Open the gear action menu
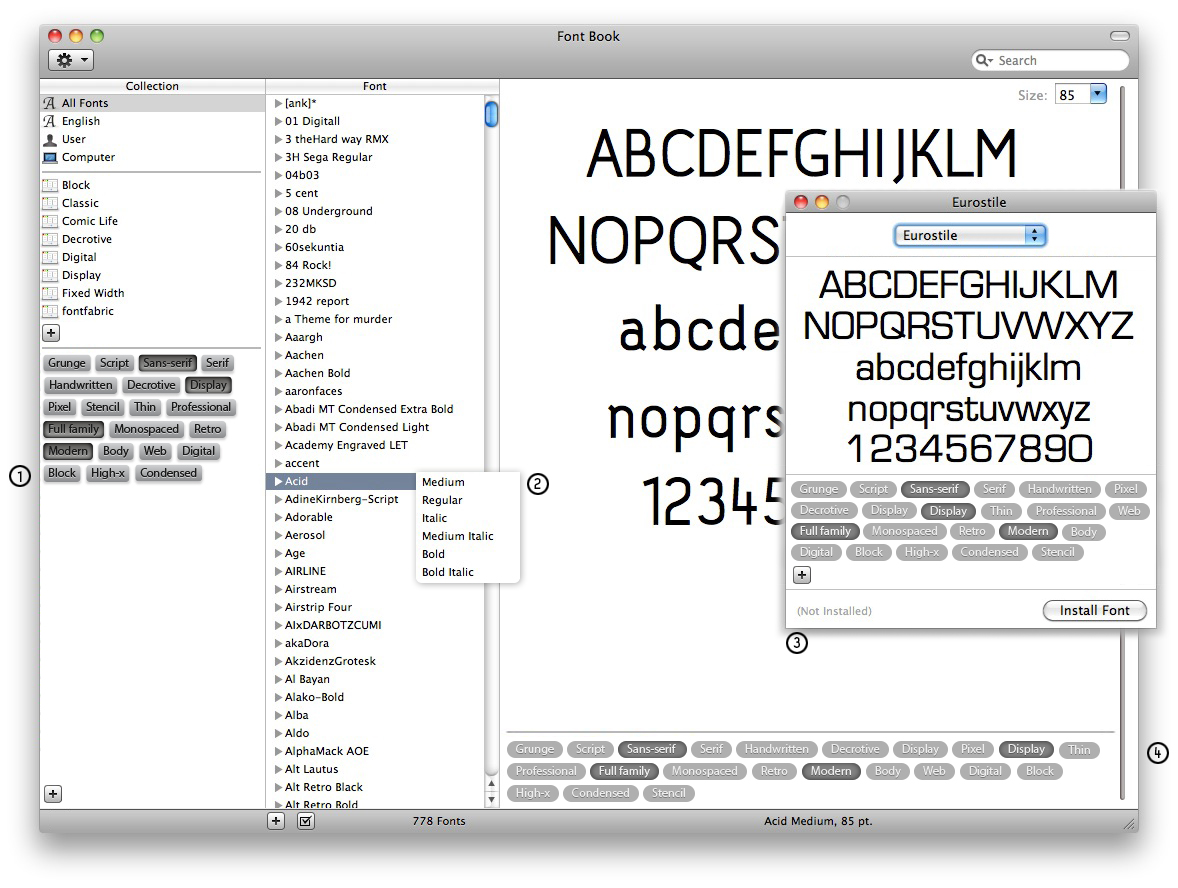 71,60
